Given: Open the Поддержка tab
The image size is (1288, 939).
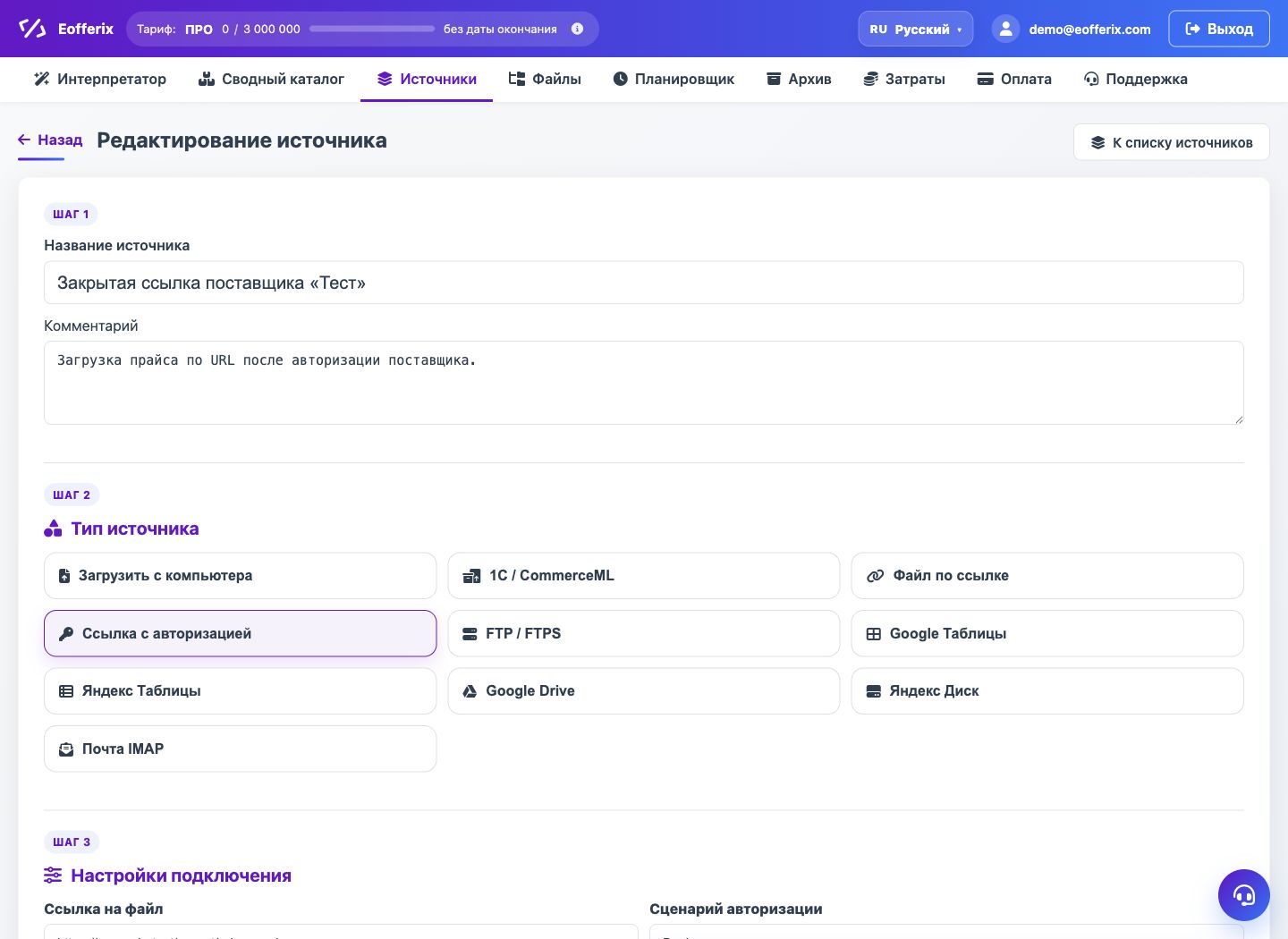Looking at the screenshot, I should pos(1135,79).
